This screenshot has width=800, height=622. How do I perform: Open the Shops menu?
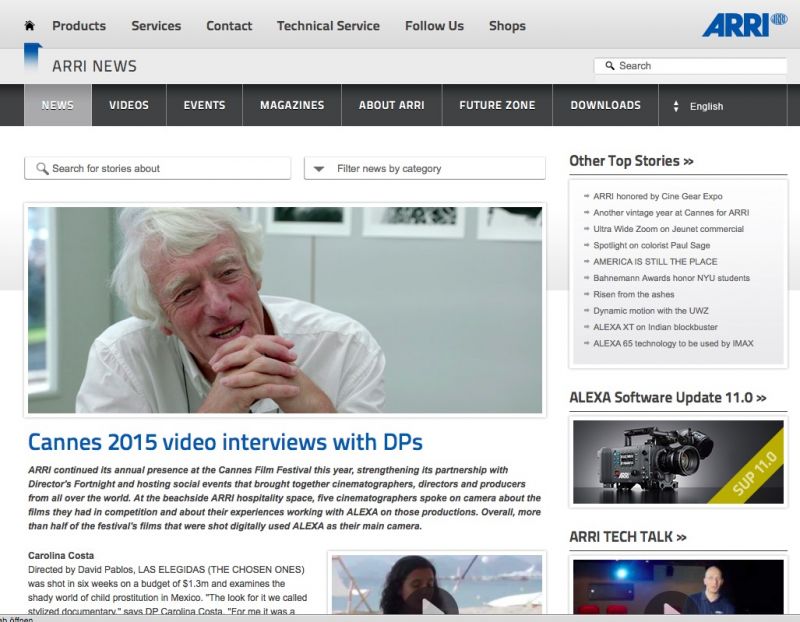(x=507, y=26)
